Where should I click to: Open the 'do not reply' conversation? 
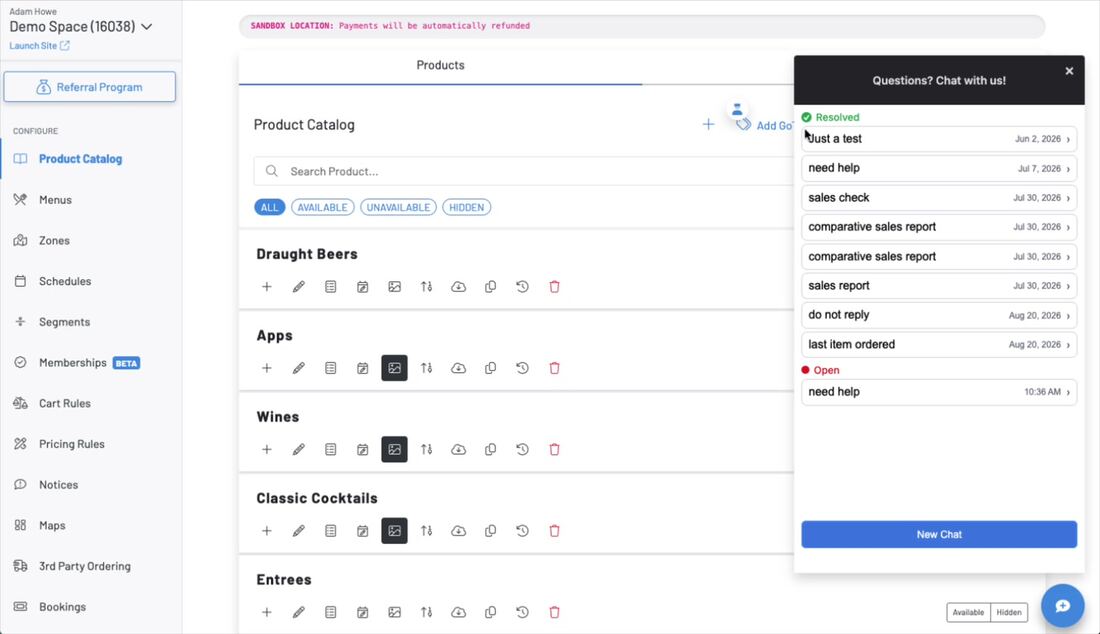click(939, 315)
